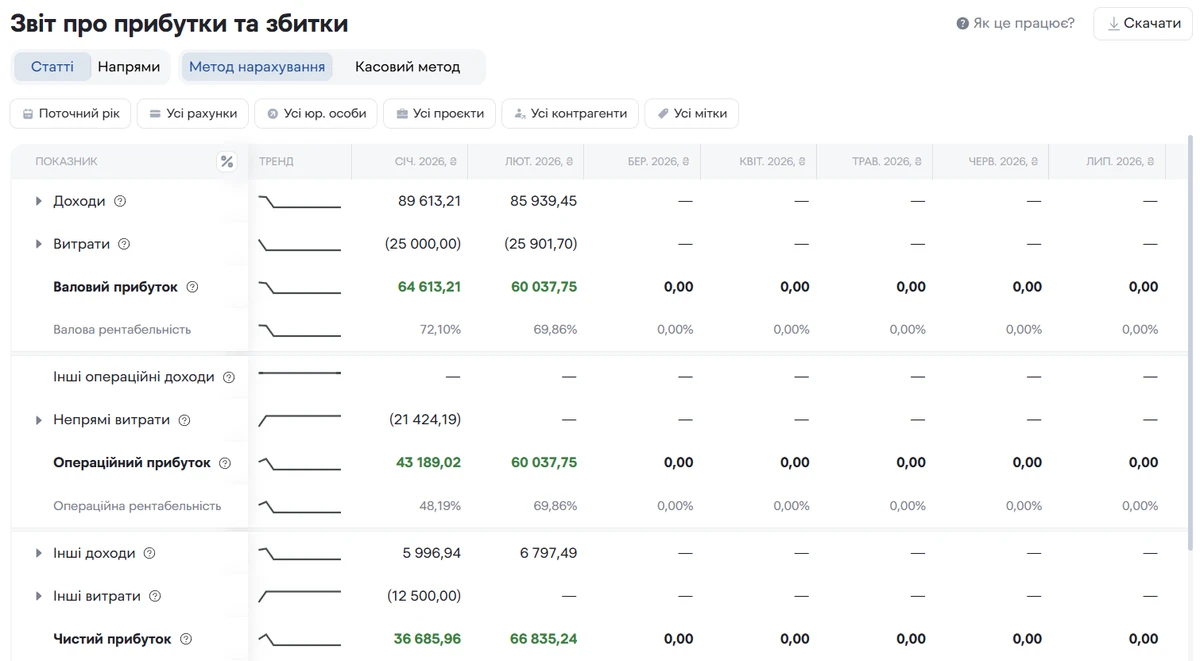Click the vertical scrollbar on the right
1200x661 pixels.
pos(1189,340)
